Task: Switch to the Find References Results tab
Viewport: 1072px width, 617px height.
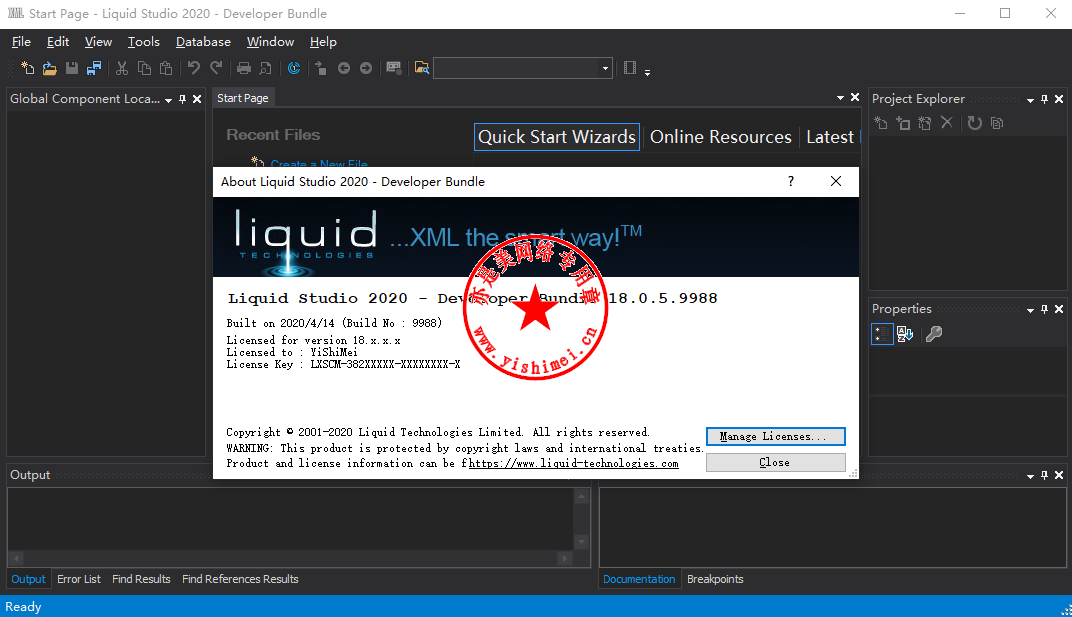Action: (240, 579)
